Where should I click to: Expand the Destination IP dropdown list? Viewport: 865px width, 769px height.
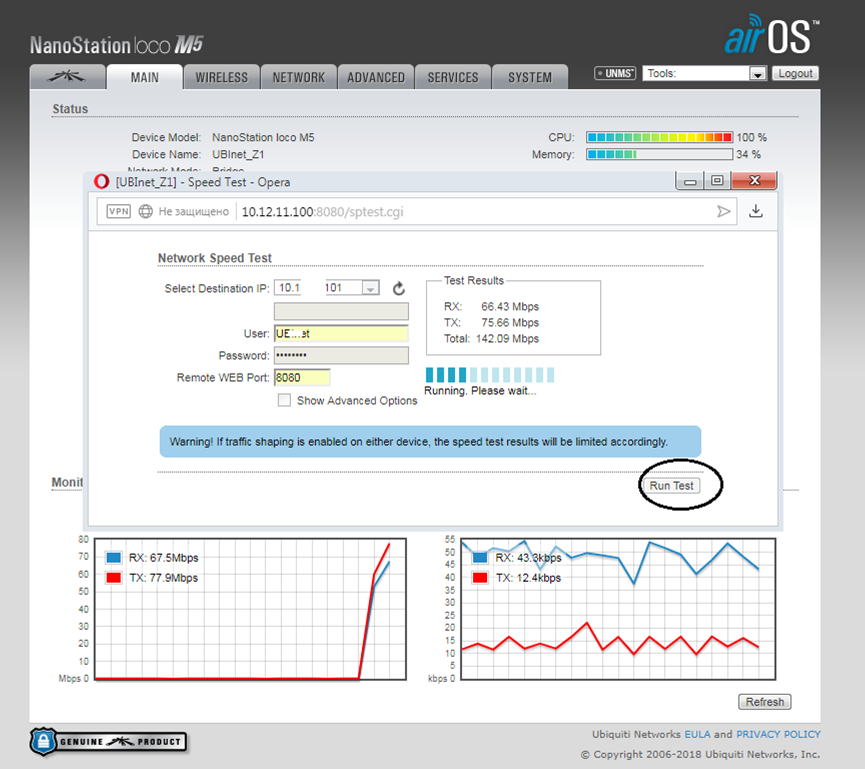click(x=369, y=288)
